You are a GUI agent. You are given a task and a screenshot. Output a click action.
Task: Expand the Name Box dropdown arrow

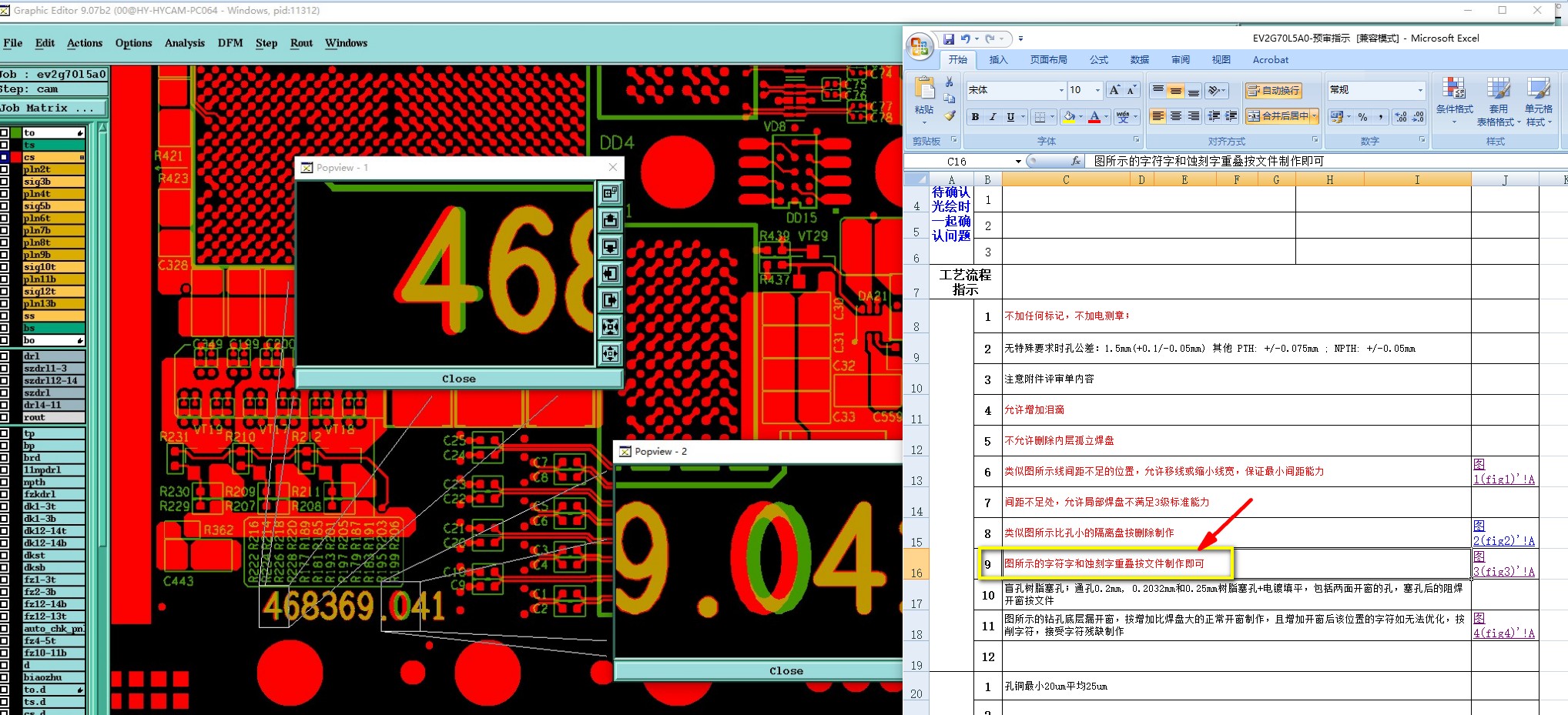(x=1018, y=161)
